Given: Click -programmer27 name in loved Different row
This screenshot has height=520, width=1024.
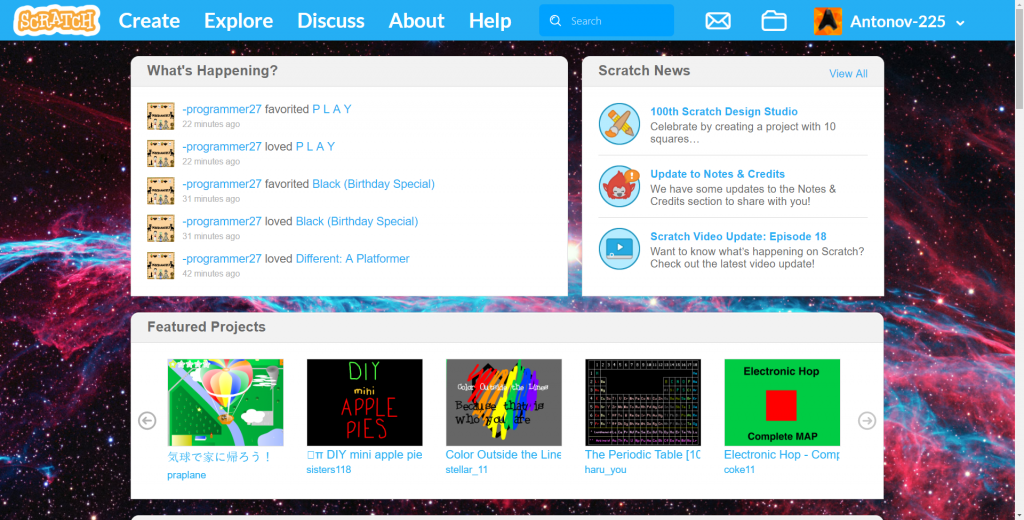Looking at the screenshot, I should 222,259.
